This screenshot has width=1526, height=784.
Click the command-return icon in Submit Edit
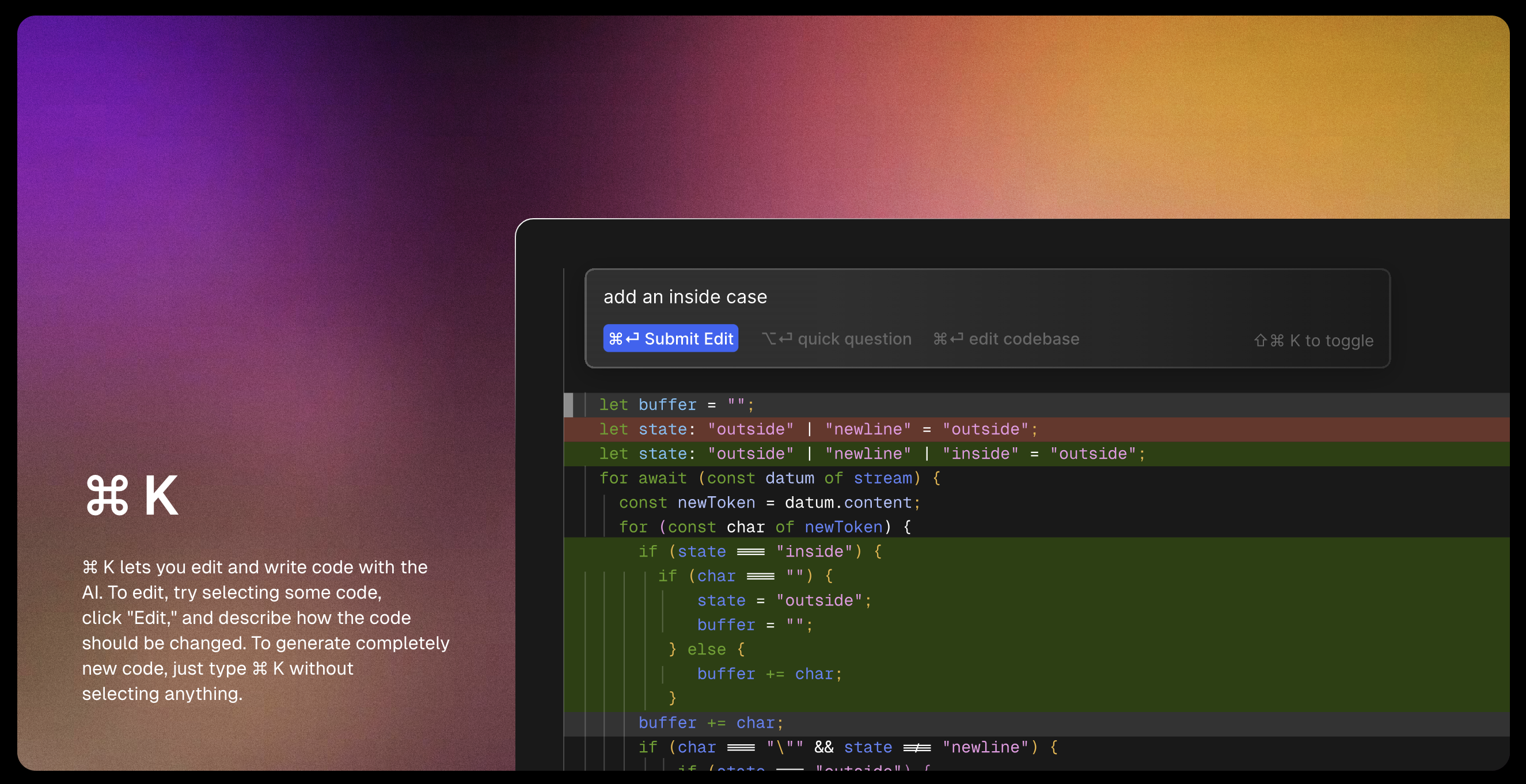point(623,338)
